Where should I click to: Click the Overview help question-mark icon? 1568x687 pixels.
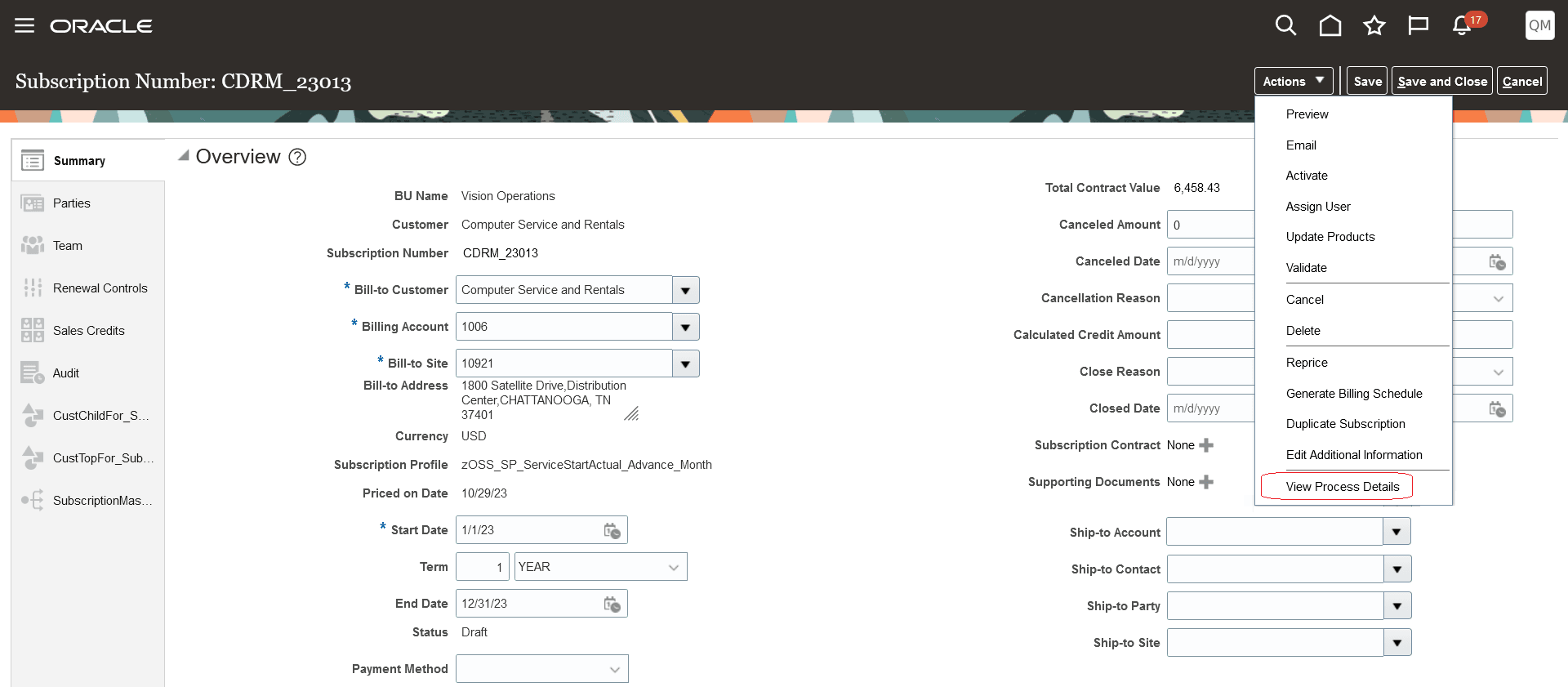[298, 157]
